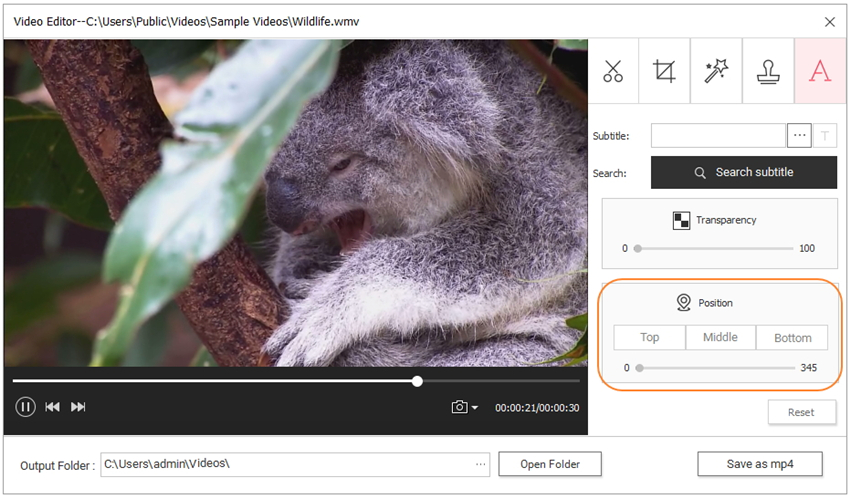Open the Trim scissors tool tab
Screen dimensions: 850x498
613,71
